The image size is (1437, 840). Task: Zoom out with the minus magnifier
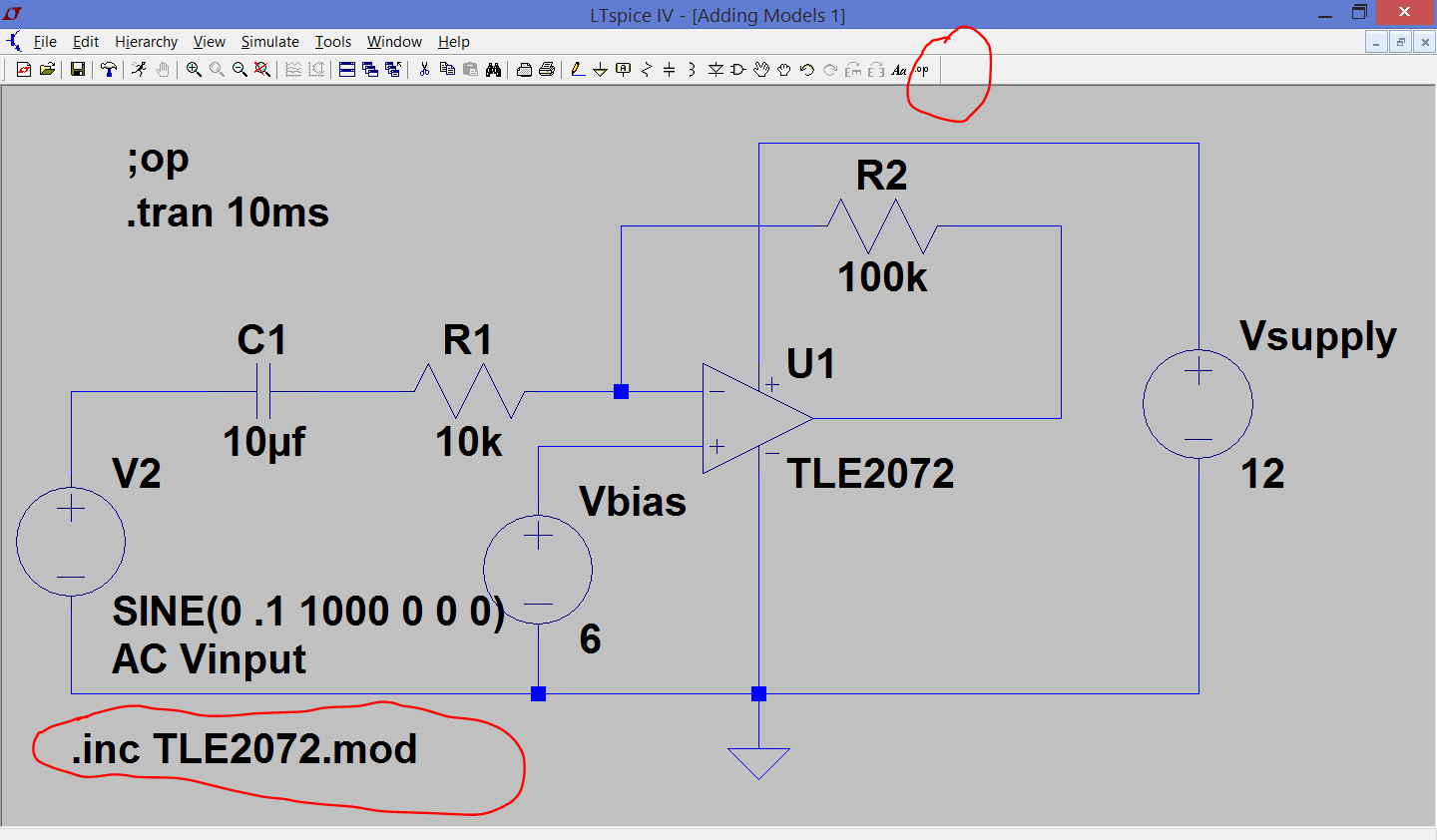pos(239,70)
